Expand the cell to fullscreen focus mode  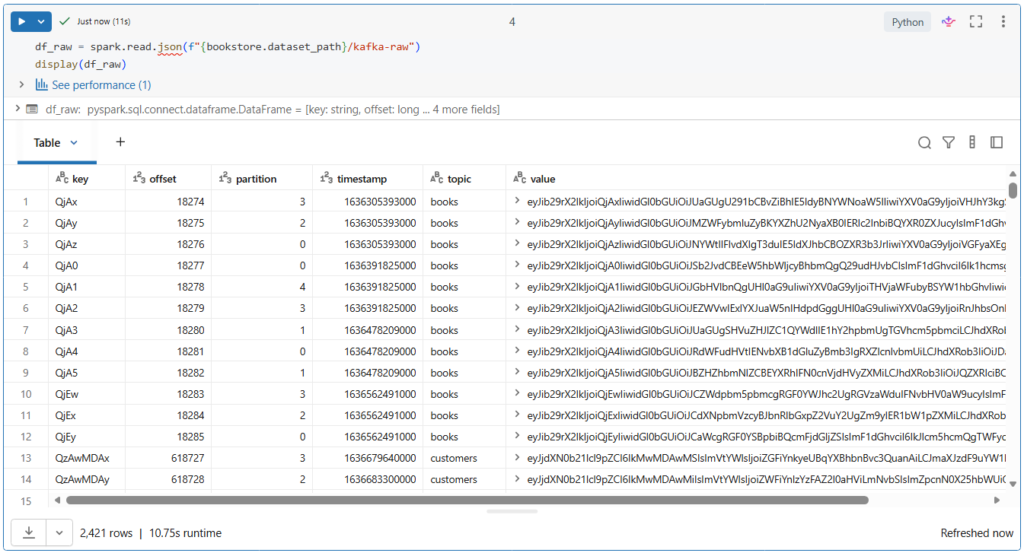point(976,22)
